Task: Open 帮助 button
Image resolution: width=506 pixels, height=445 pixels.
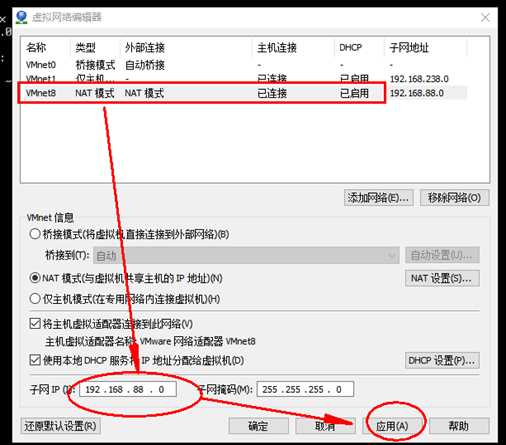Action: [x=459, y=426]
